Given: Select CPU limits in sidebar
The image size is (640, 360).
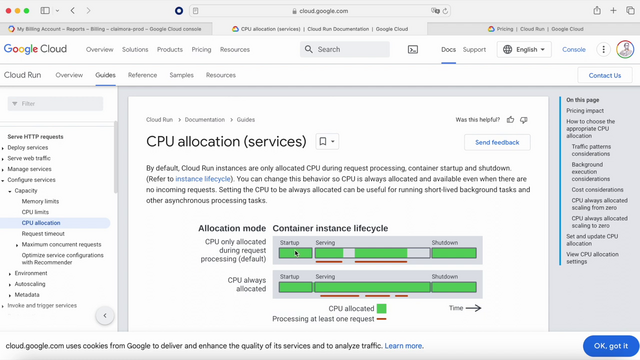Looking at the screenshot, I should pyautogui.click(x=35, y=212).
